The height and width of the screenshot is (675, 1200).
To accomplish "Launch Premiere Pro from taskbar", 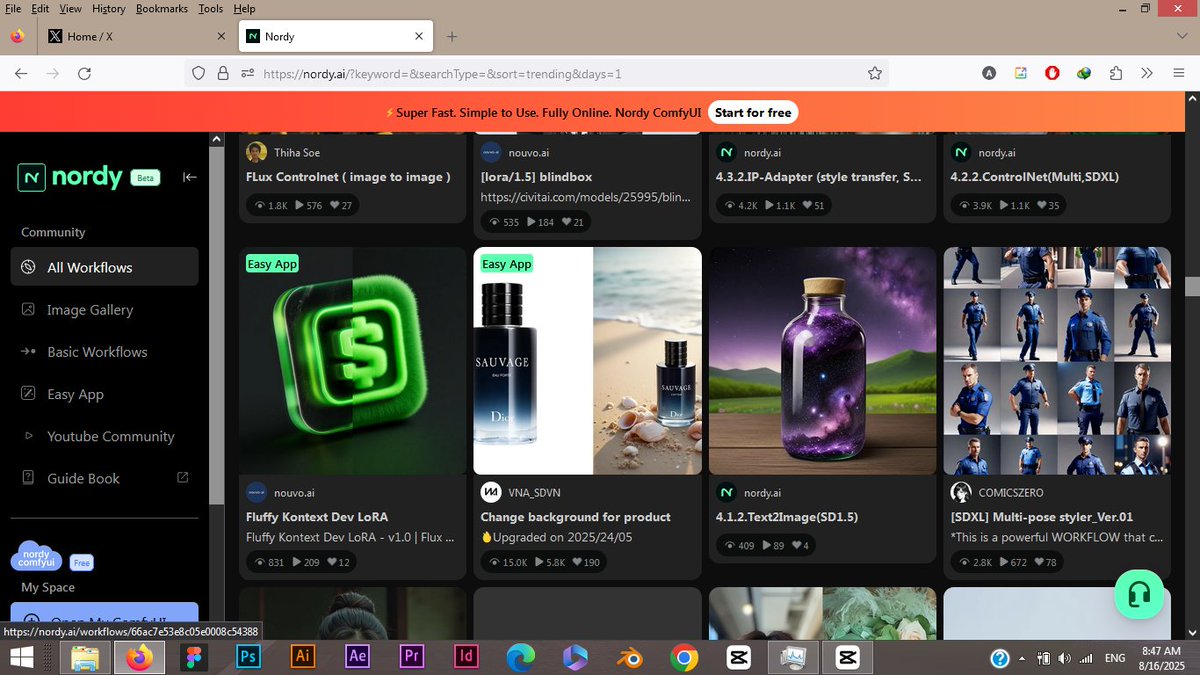I will click(x=411, y=657).
